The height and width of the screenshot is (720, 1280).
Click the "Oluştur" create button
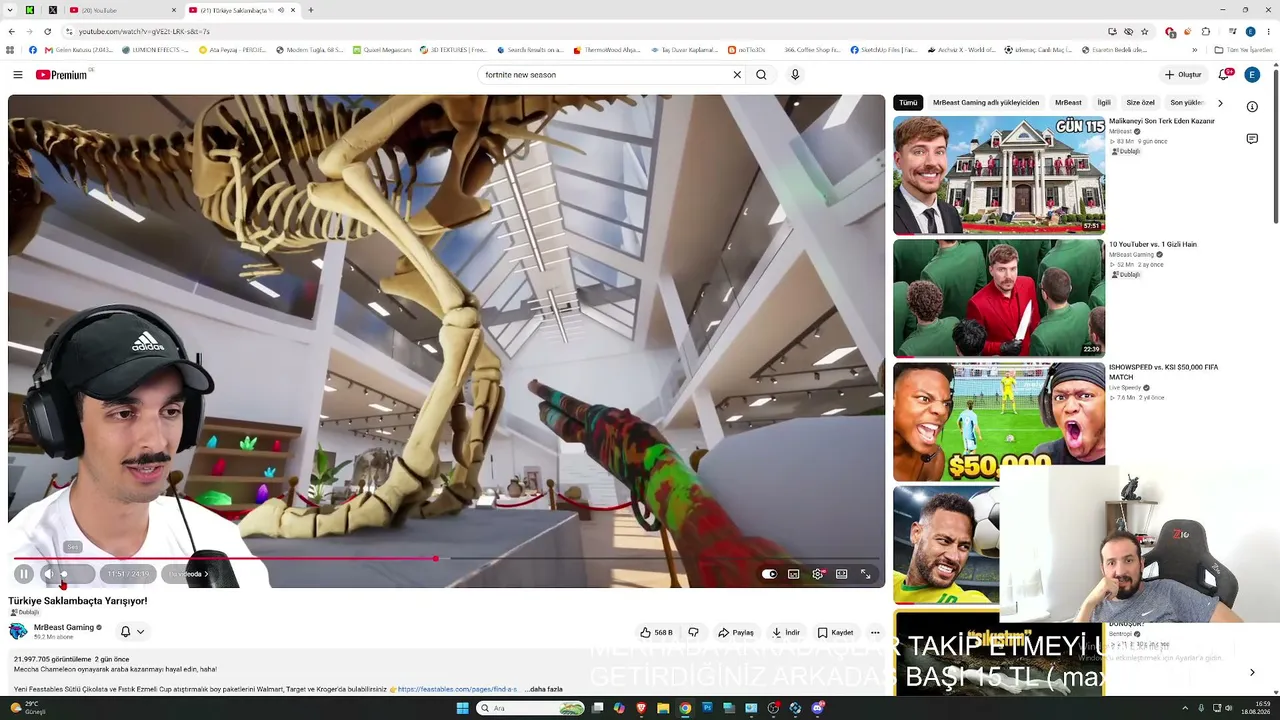pos(1183,75)
